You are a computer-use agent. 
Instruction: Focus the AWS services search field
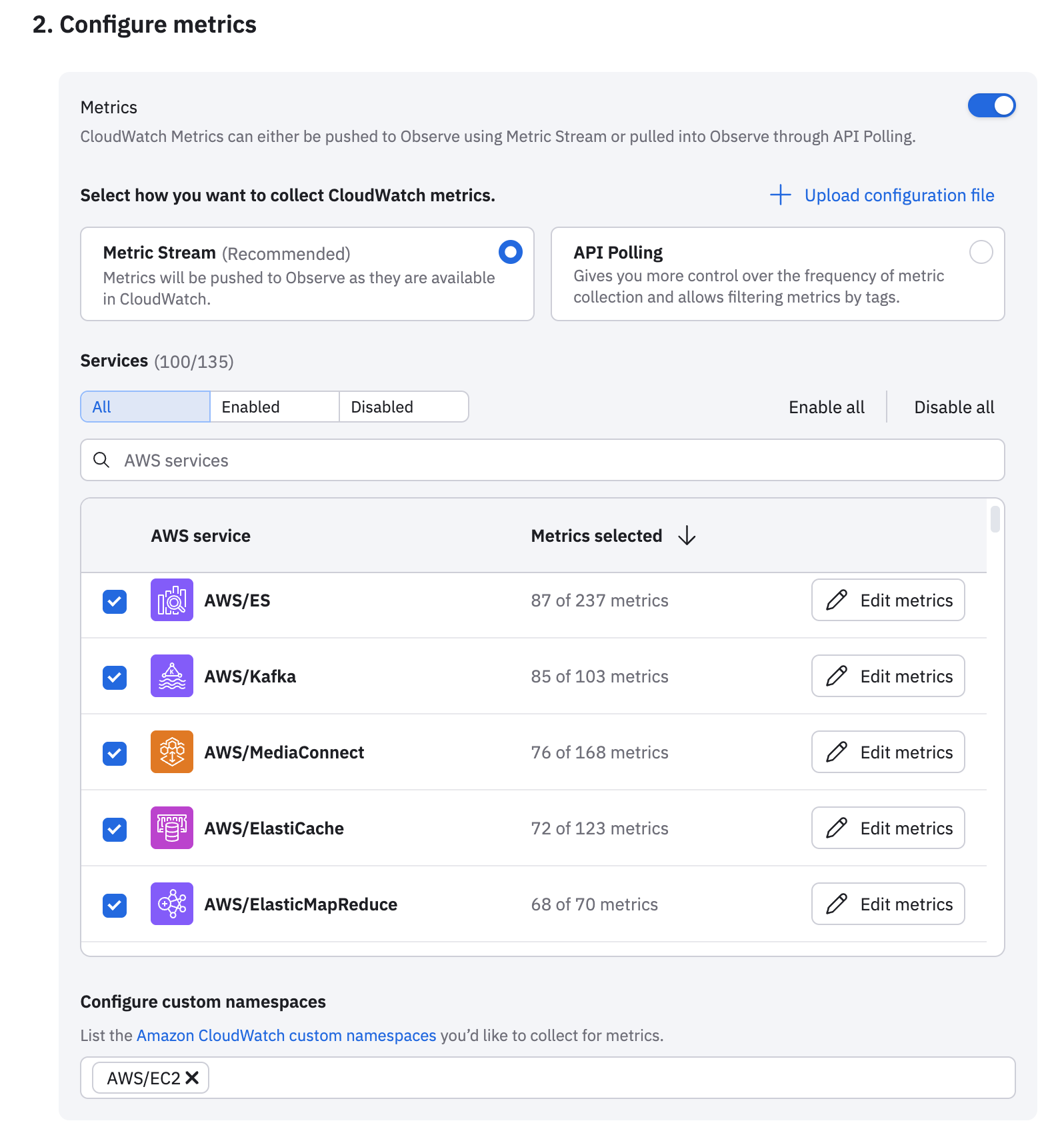pos(543,460)
